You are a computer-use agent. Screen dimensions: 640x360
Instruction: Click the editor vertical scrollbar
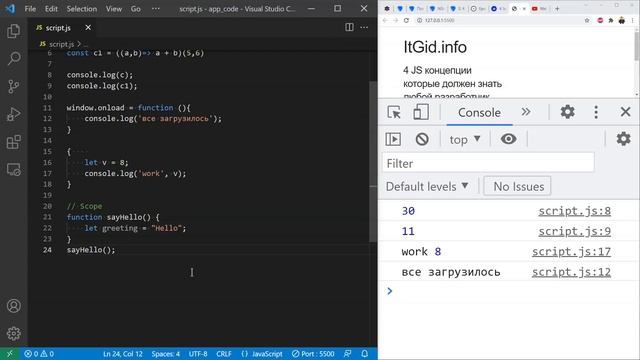click(x=373, y=161)
